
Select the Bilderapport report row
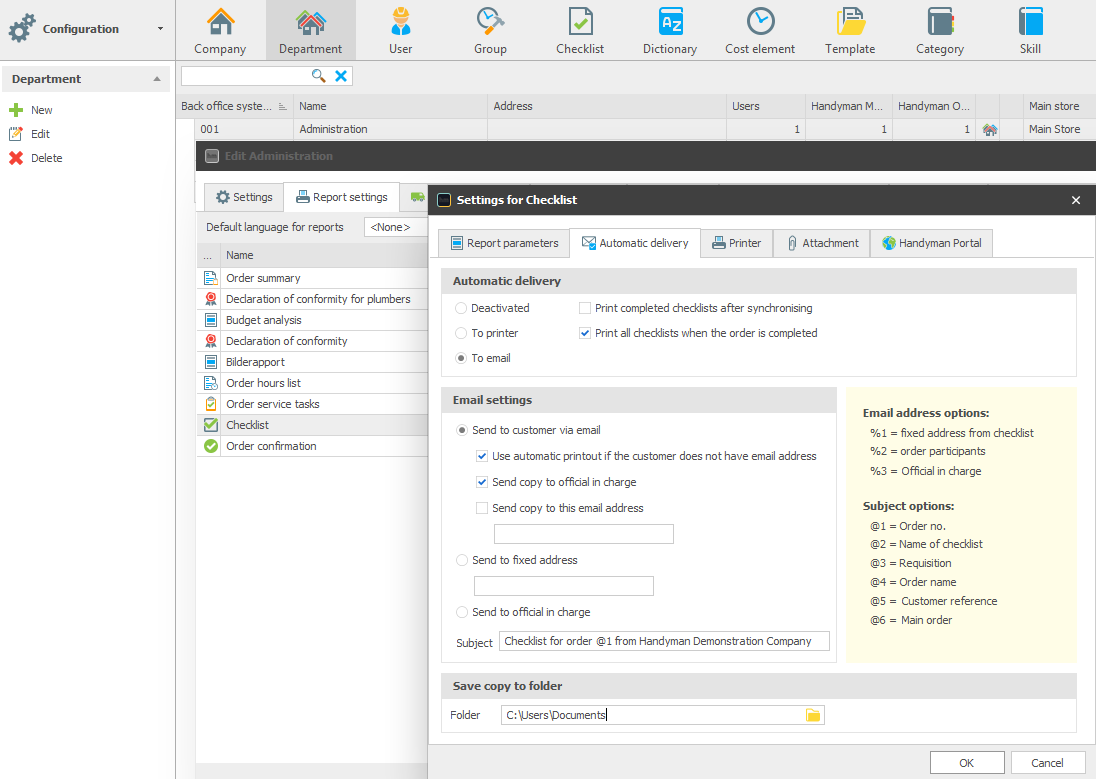[312, 362]
